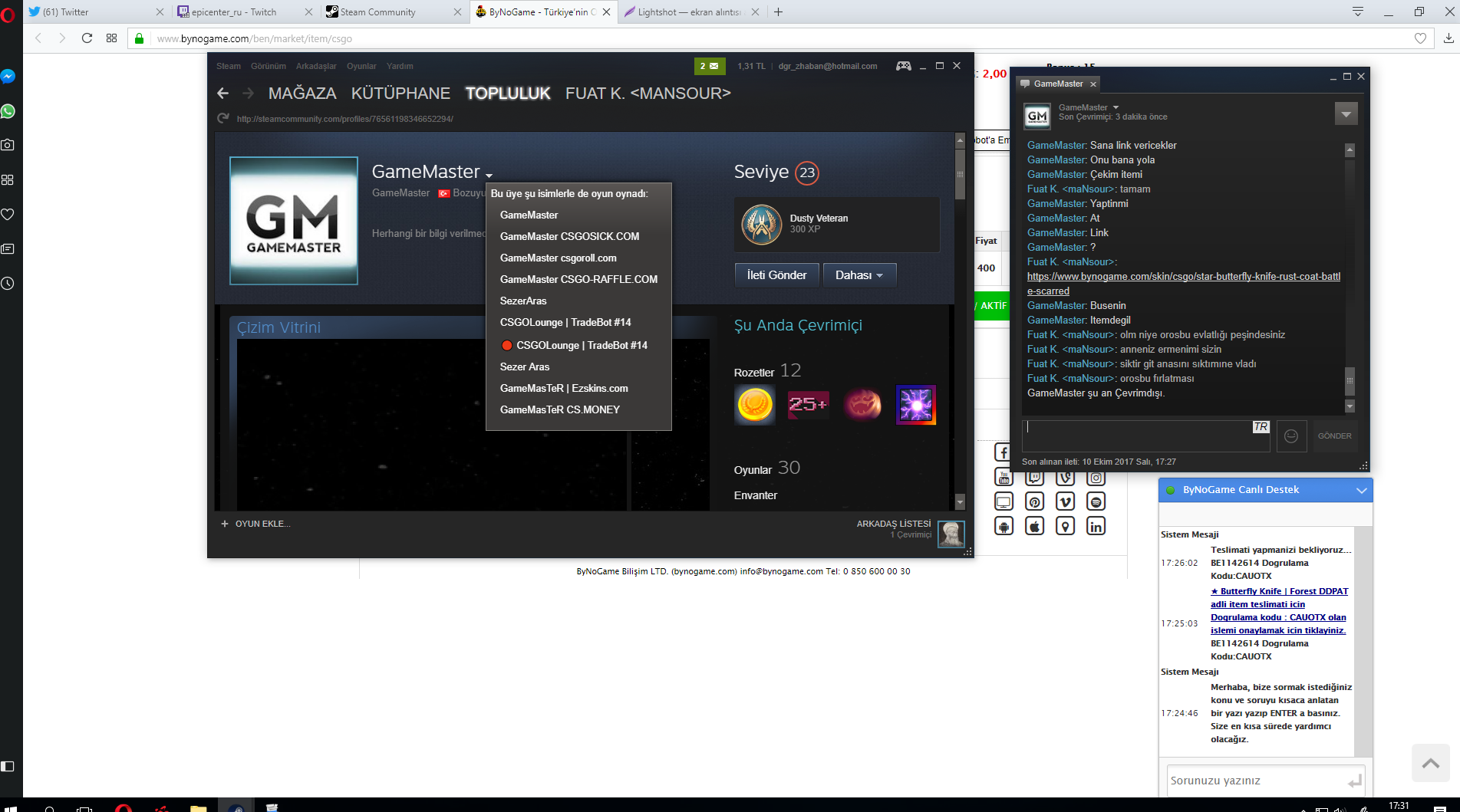Click the 25+ badge
This screenshot has width=1460, height=812.
coord(809,404)
